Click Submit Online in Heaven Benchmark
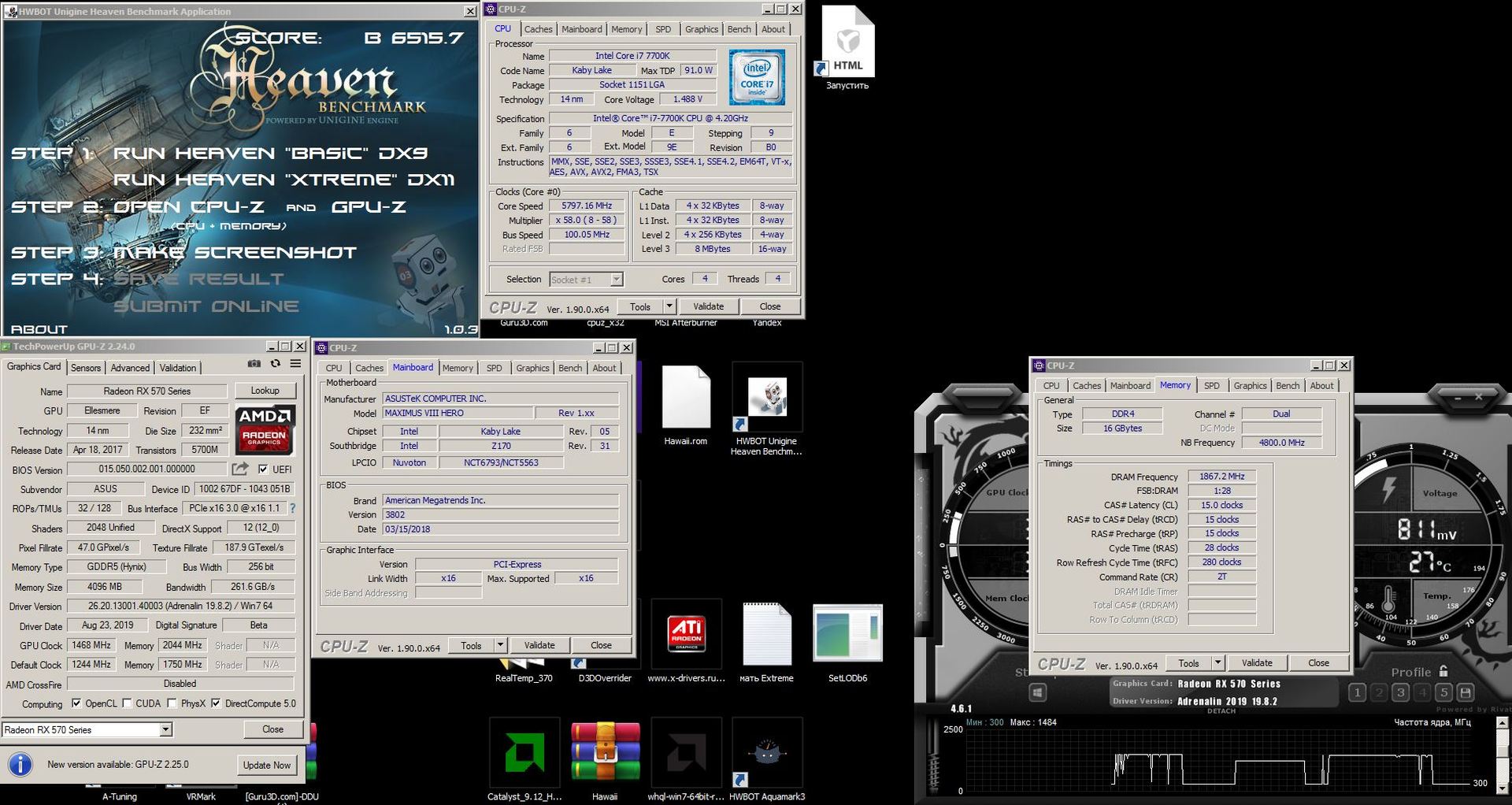This screenshot has height=805, width=1512. click(x=206, y=306)
